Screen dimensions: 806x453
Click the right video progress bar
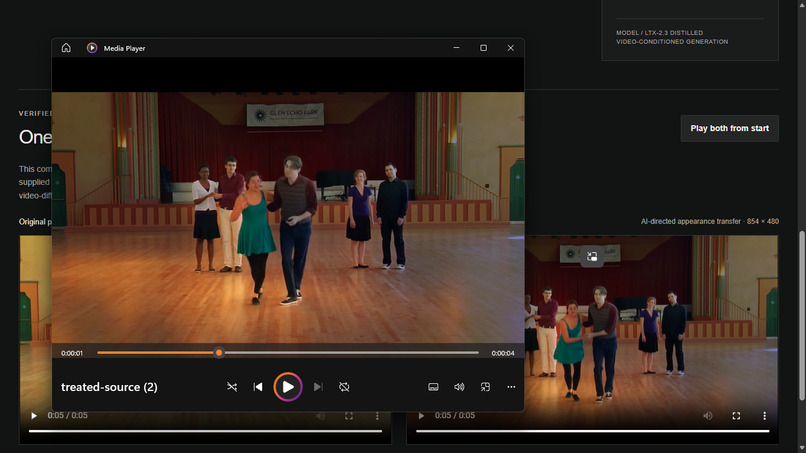click(x=593, y=431)
